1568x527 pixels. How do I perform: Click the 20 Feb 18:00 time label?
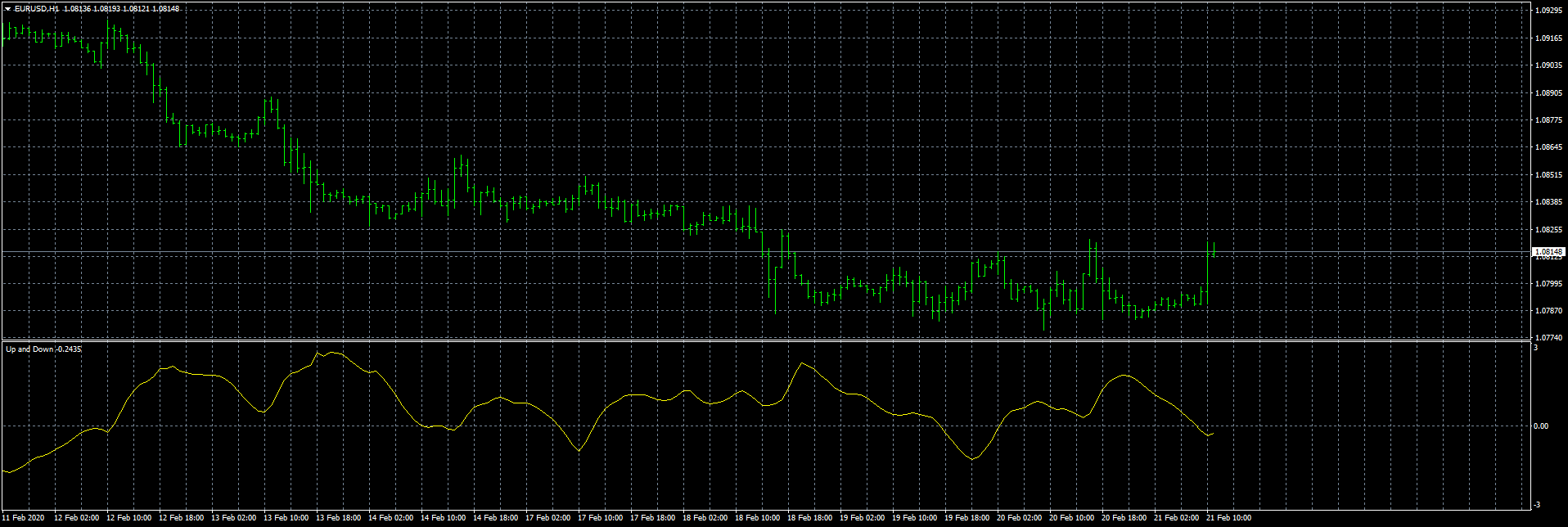pos(1124,518)
